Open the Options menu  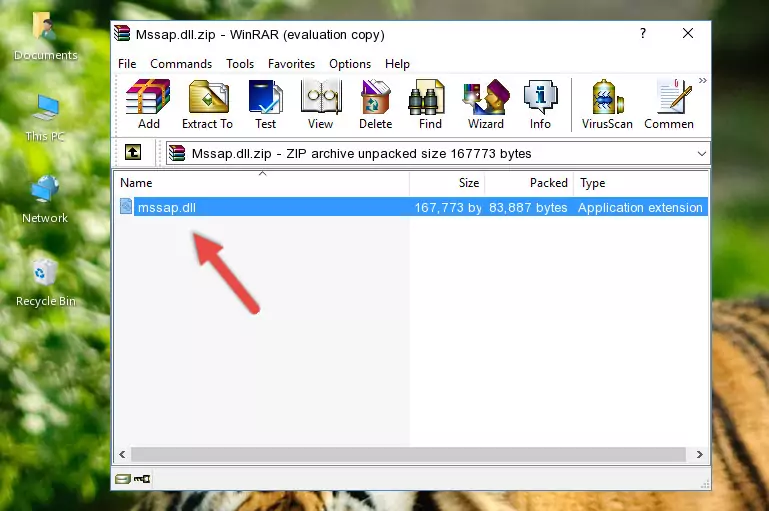click(x=350, y=64)
